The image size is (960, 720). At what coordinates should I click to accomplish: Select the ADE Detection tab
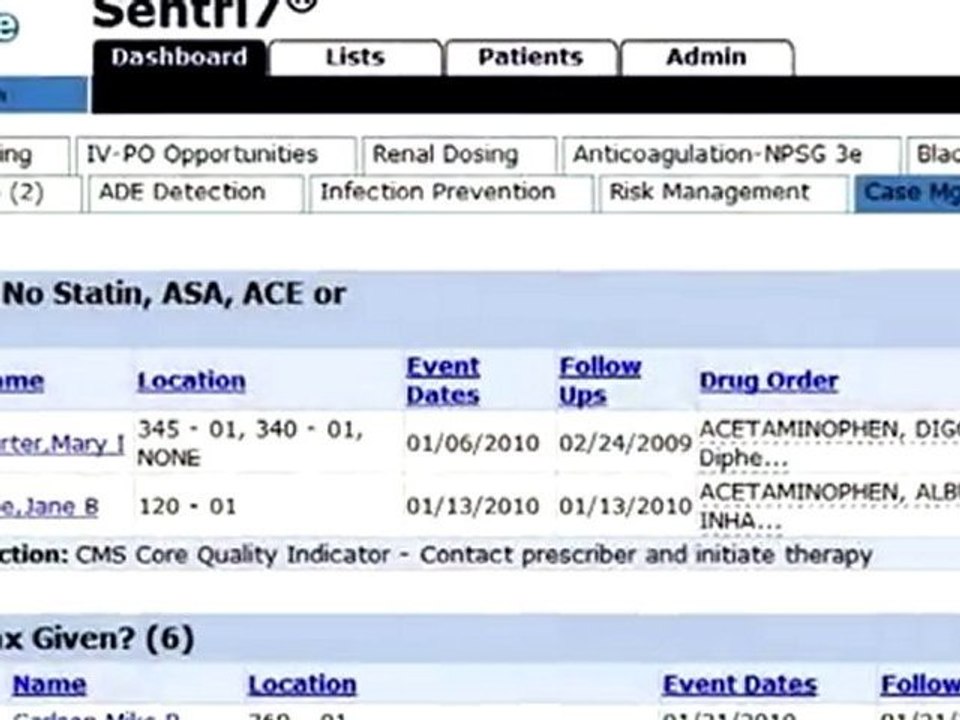pyautogui.click(x=195, y=193)
